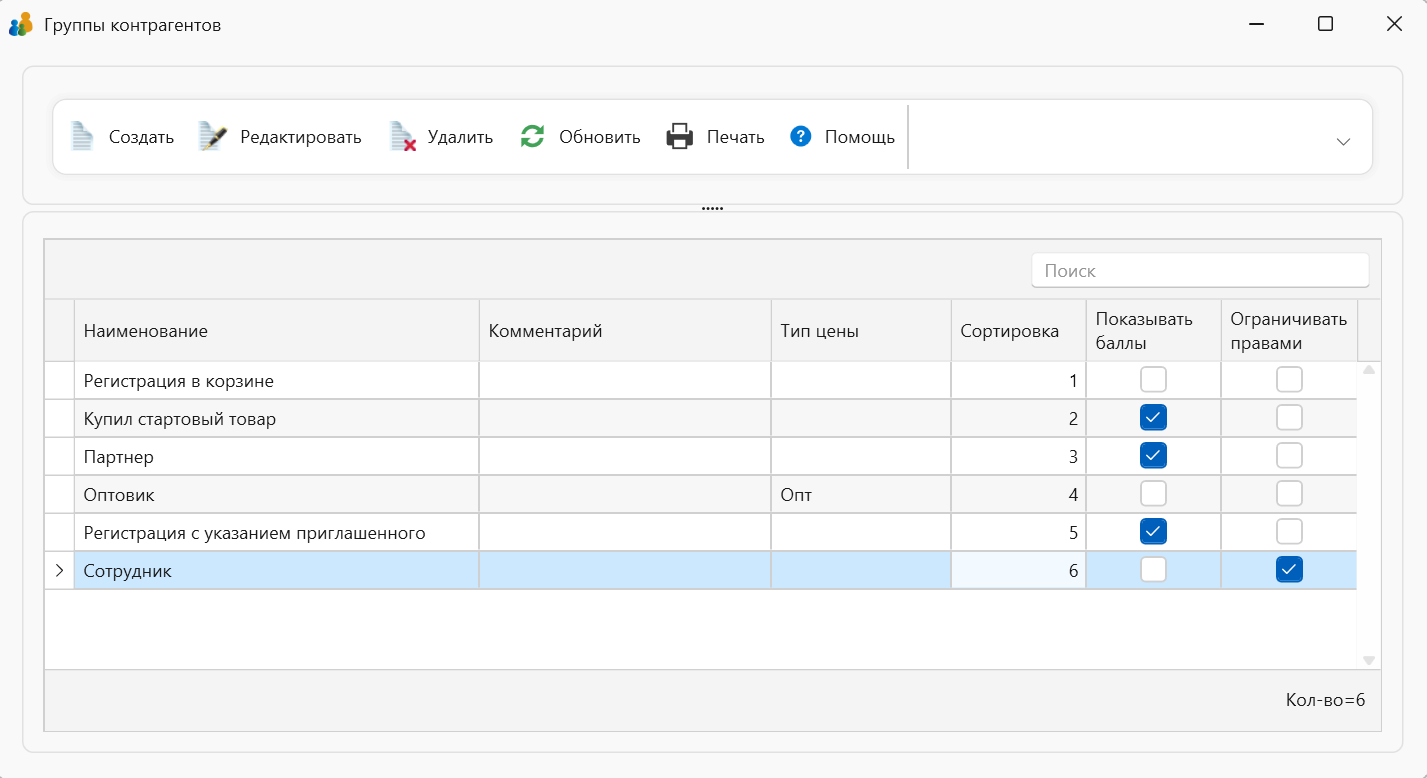The height and width of the screenshot is (778, 1427).
Task: Click the table scroll up arrow
Action: point(1369,370)
